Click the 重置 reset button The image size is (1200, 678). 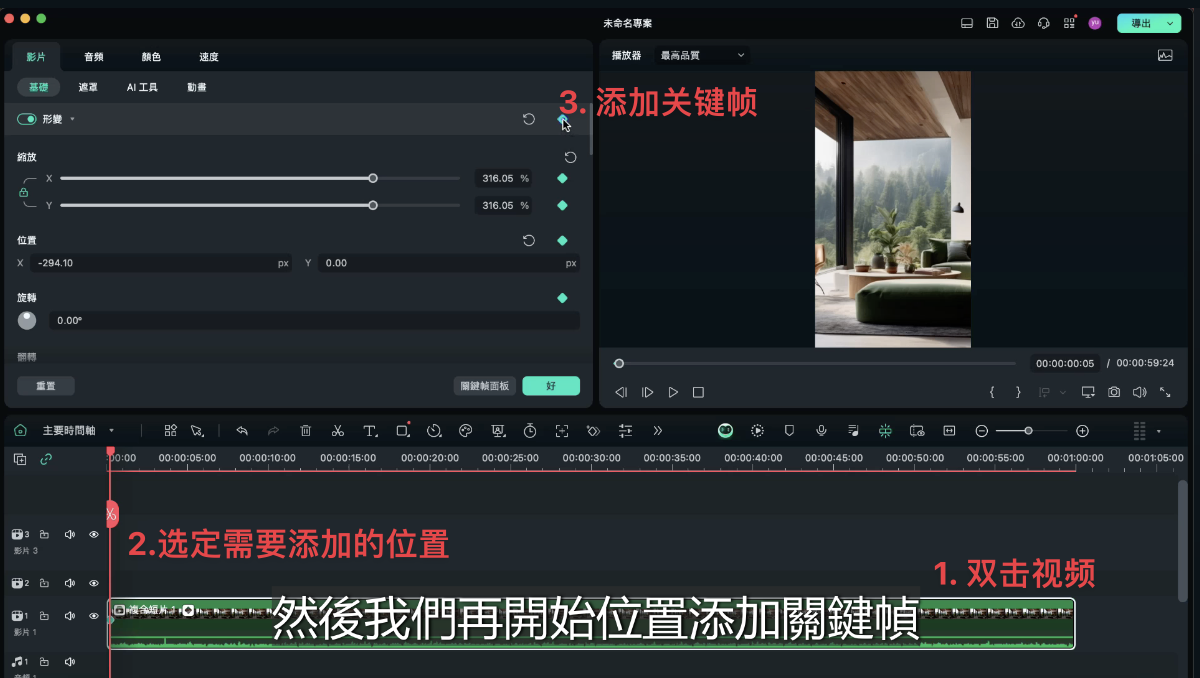coord(46,386)
